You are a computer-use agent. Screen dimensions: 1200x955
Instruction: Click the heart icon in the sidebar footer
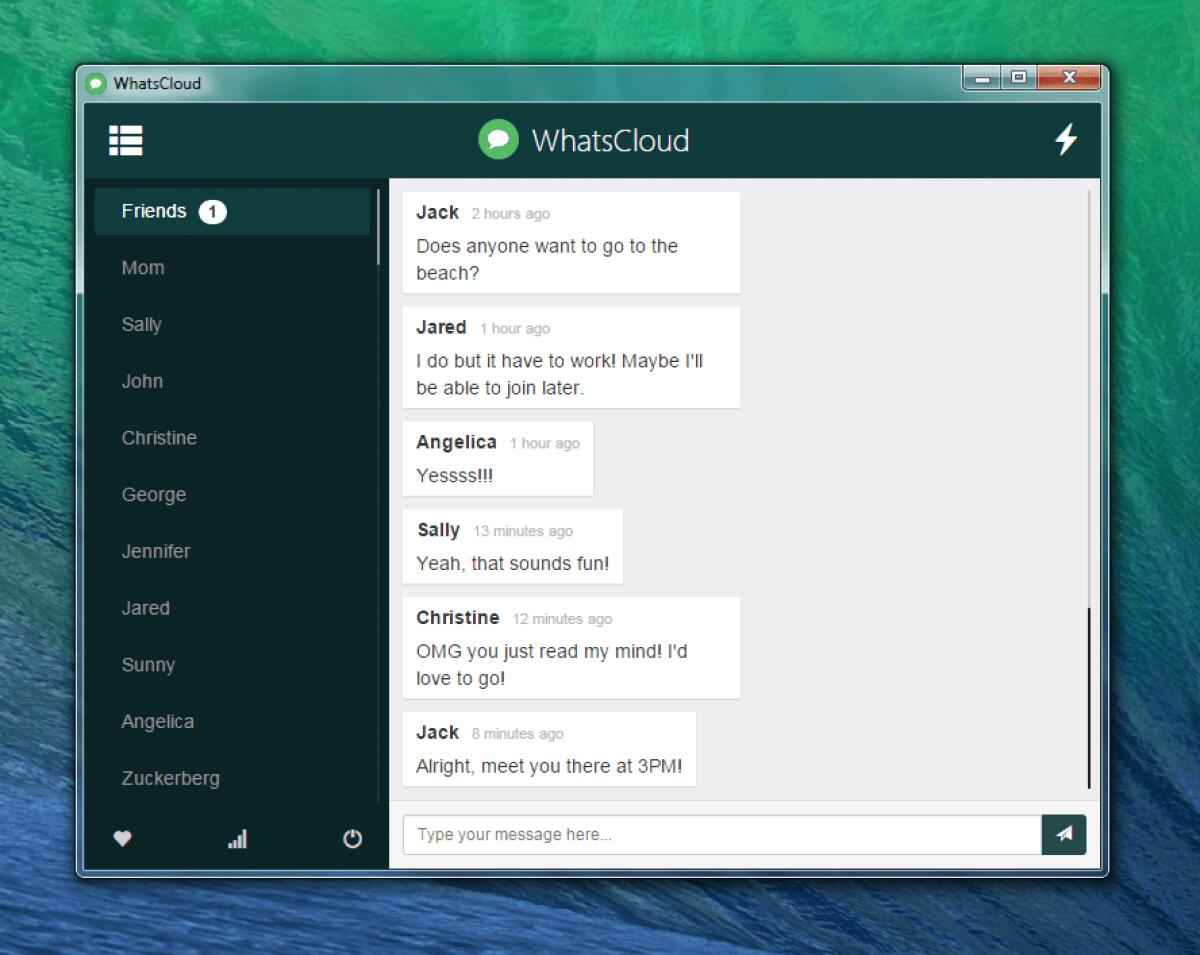click(x=122, y=839)
